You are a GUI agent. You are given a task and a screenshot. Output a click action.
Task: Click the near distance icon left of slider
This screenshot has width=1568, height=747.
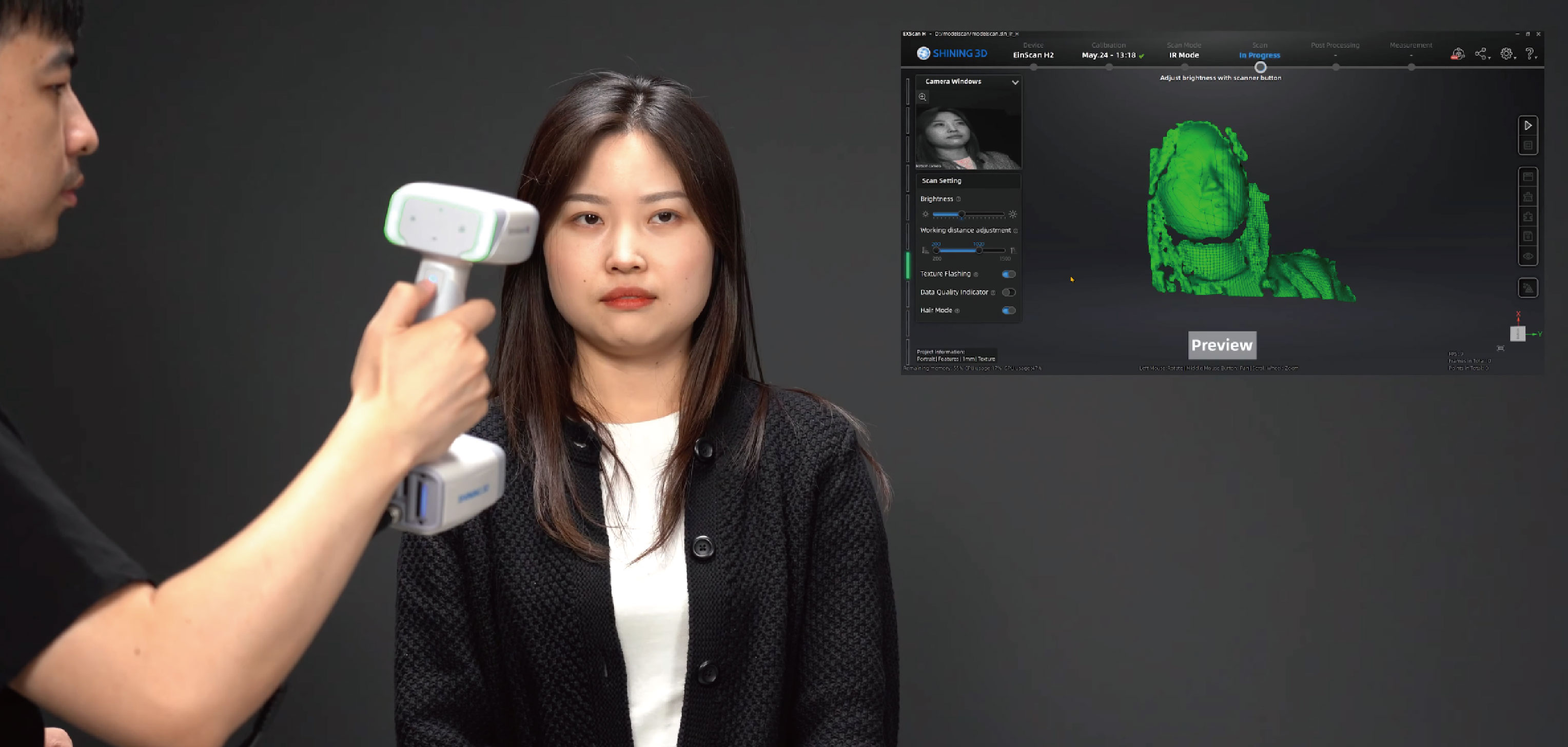coord(925,250)
